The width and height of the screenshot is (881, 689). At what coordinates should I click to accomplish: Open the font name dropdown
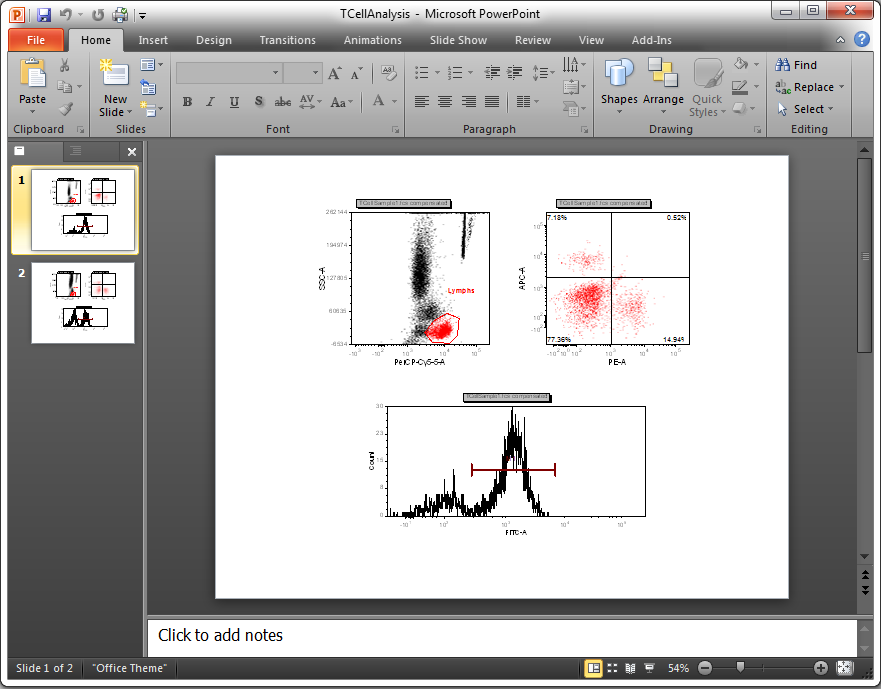tap(276, 73)
